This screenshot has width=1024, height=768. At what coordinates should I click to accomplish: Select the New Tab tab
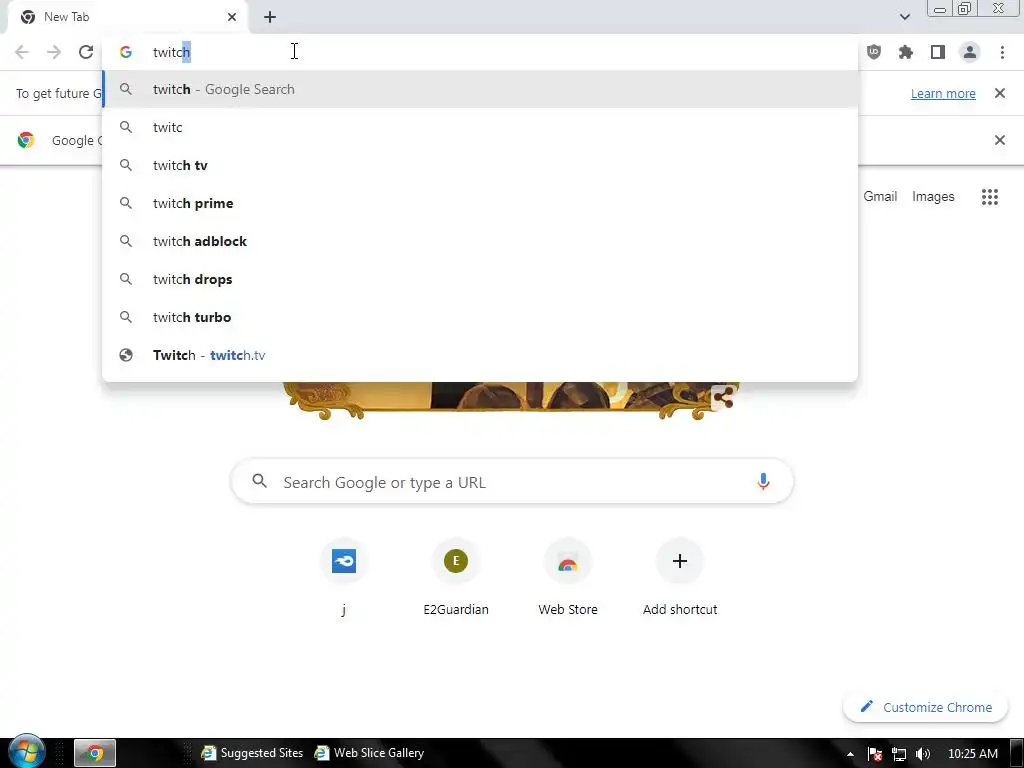pyautogui.click(x=128, y=17)
